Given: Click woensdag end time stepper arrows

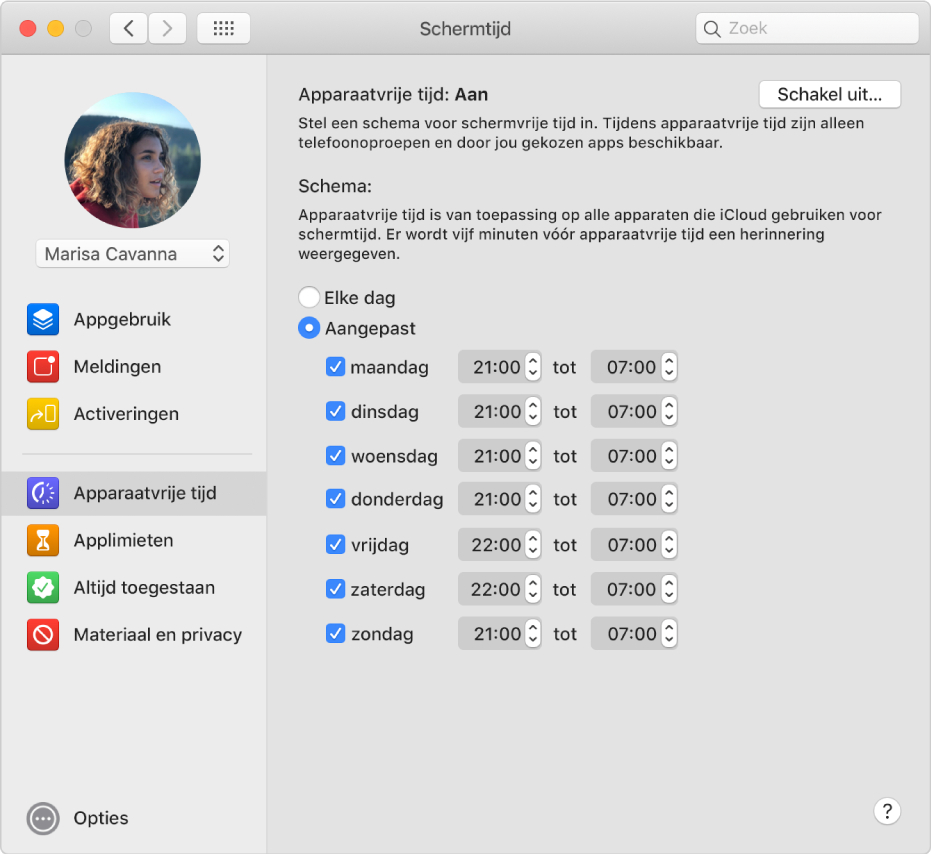Looking at the screenshot, I should click(669, 456).
